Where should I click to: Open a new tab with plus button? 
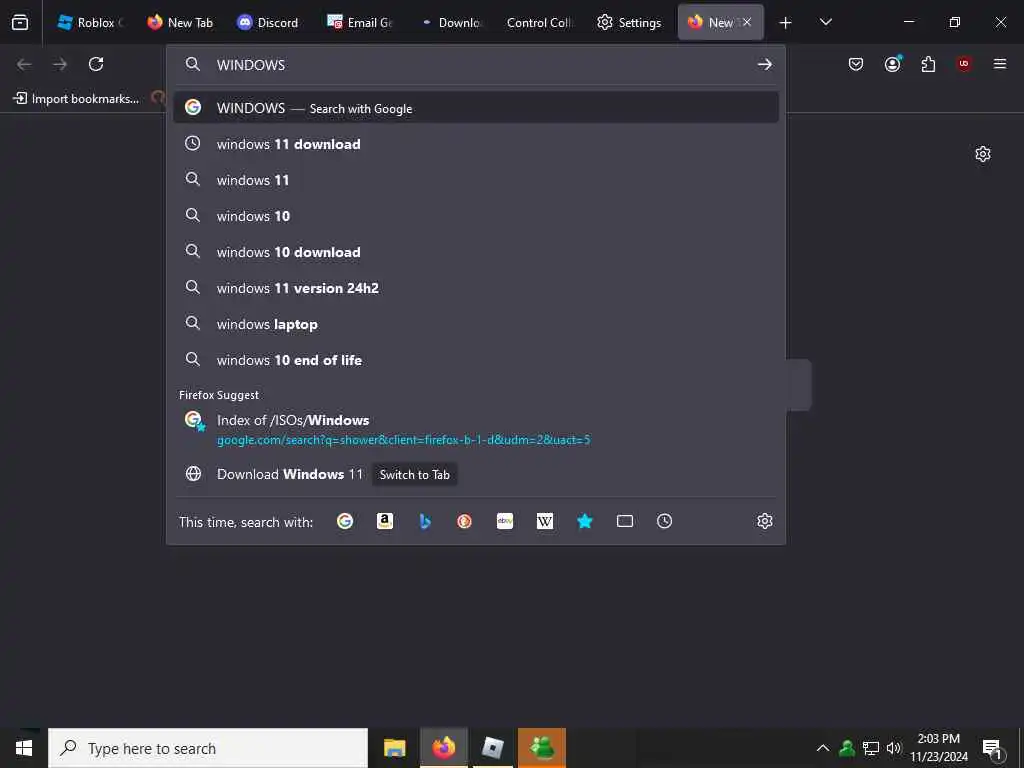(x=786, y=23)
